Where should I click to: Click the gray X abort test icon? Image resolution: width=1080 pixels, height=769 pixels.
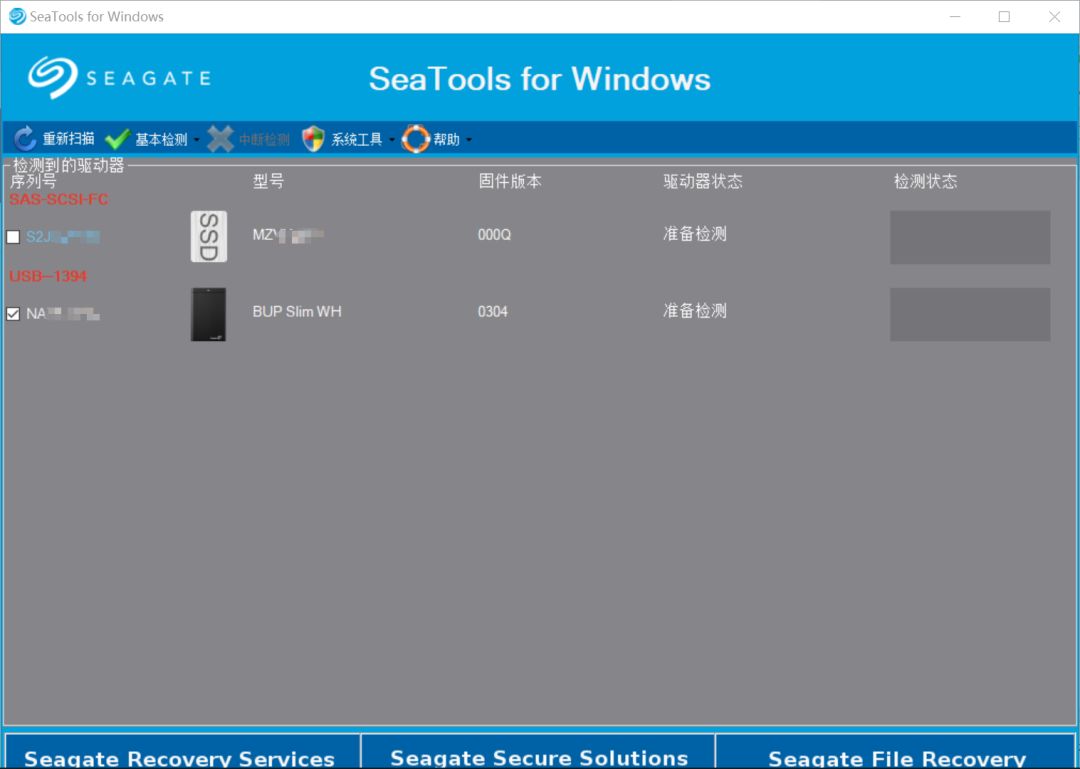click(220, 139)
